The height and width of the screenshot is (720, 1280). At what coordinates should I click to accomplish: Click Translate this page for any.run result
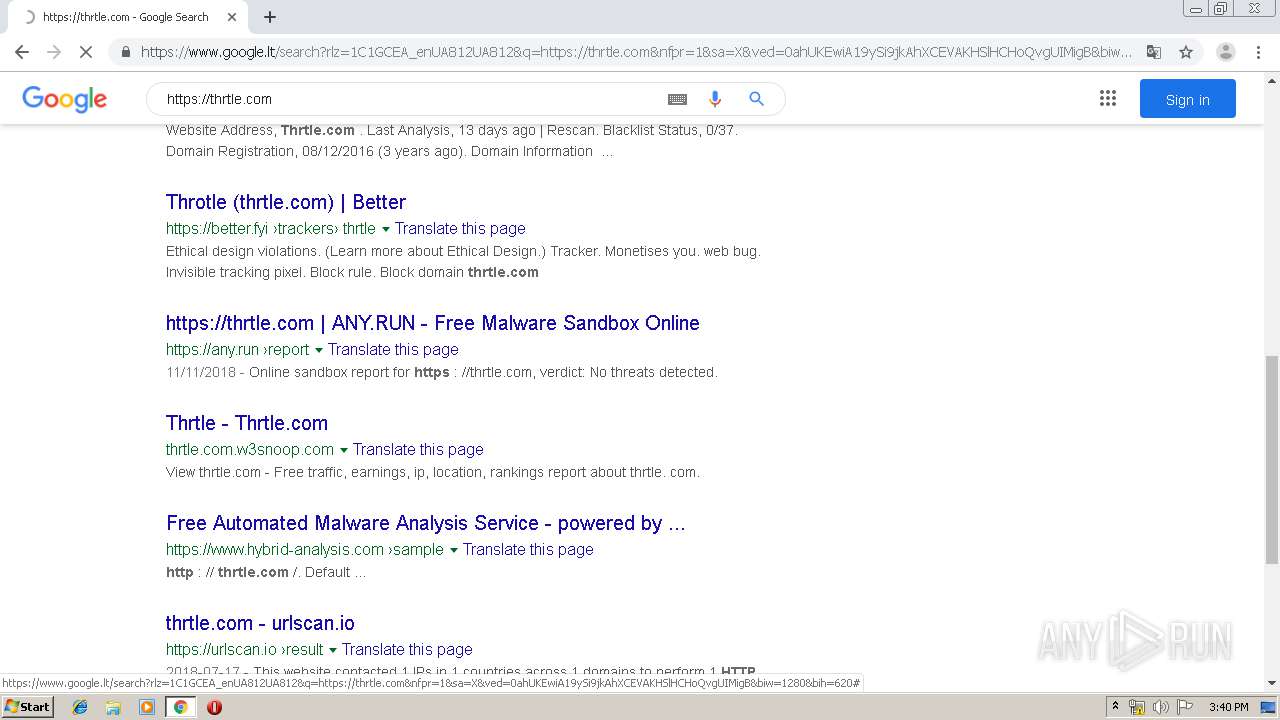[x=393, y=349]
